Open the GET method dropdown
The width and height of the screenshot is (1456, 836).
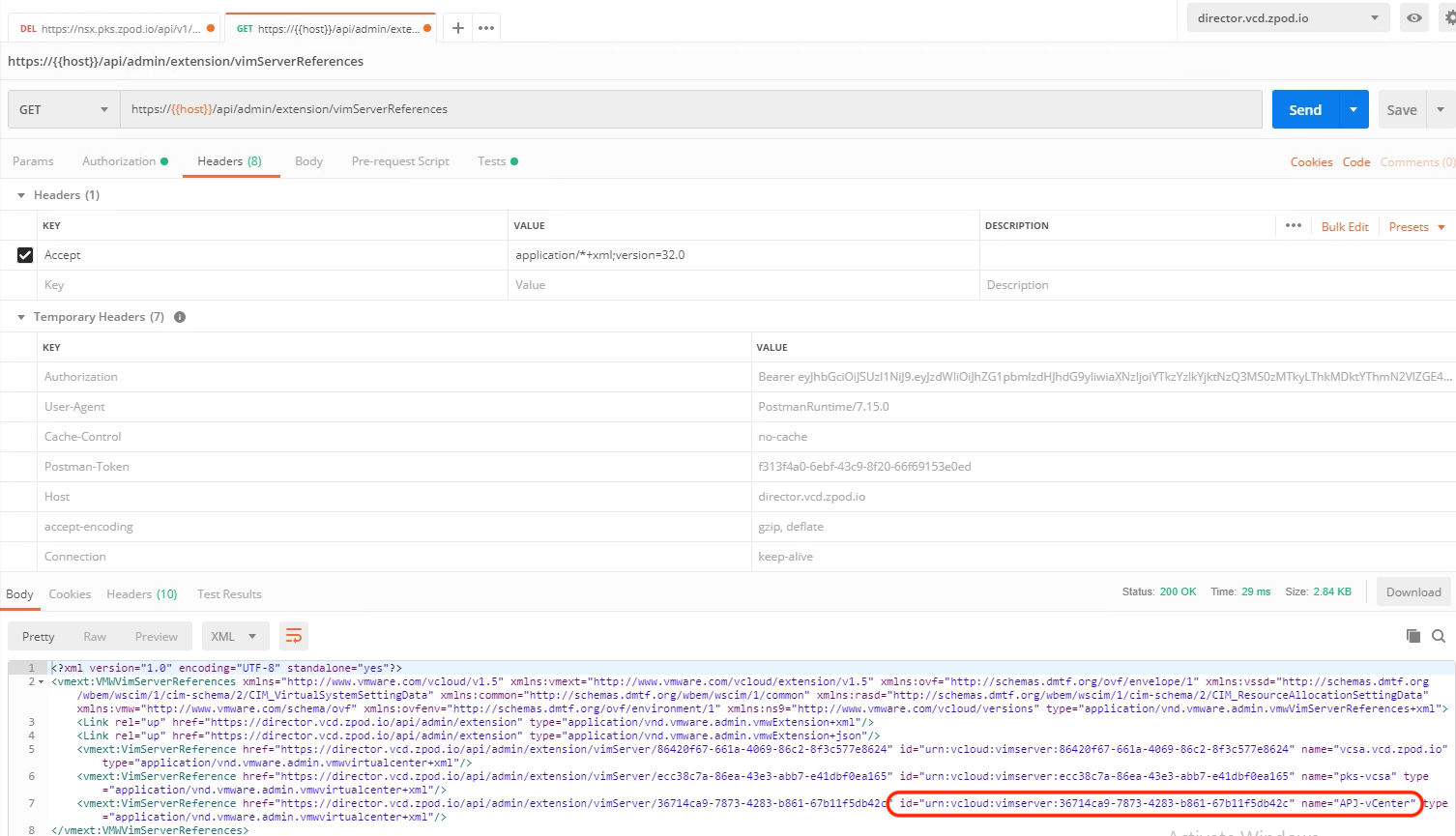64,109
